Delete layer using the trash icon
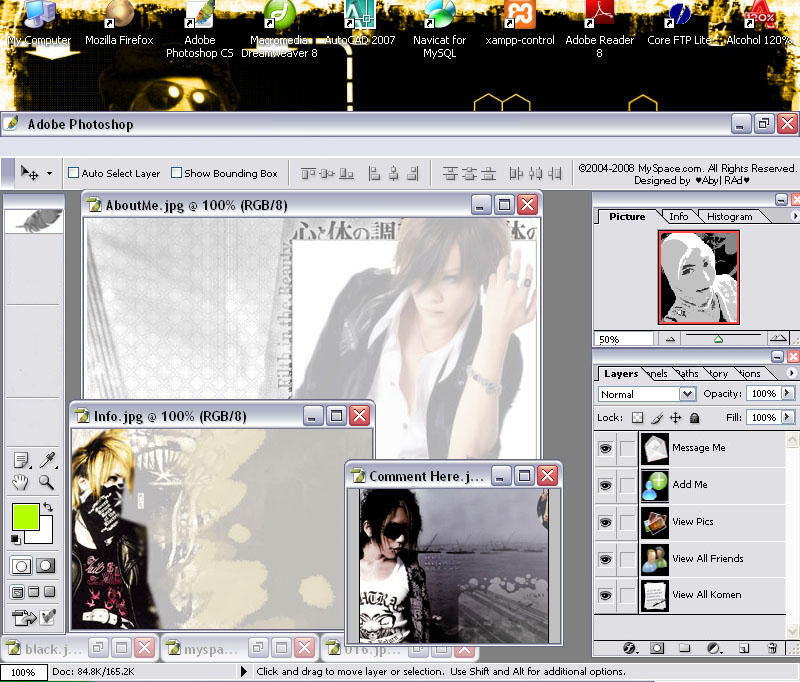This screenshot has width=800, height=682. tap(772, 647)
